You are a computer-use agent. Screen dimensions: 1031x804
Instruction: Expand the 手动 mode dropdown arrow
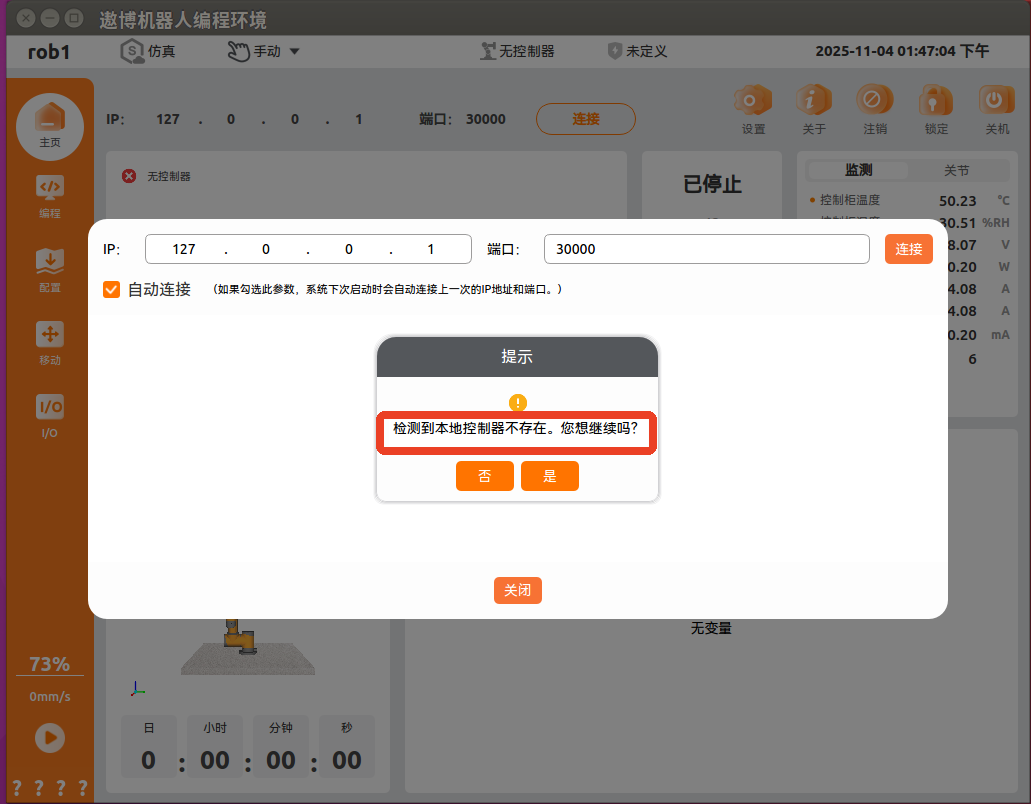coord(294,51)
